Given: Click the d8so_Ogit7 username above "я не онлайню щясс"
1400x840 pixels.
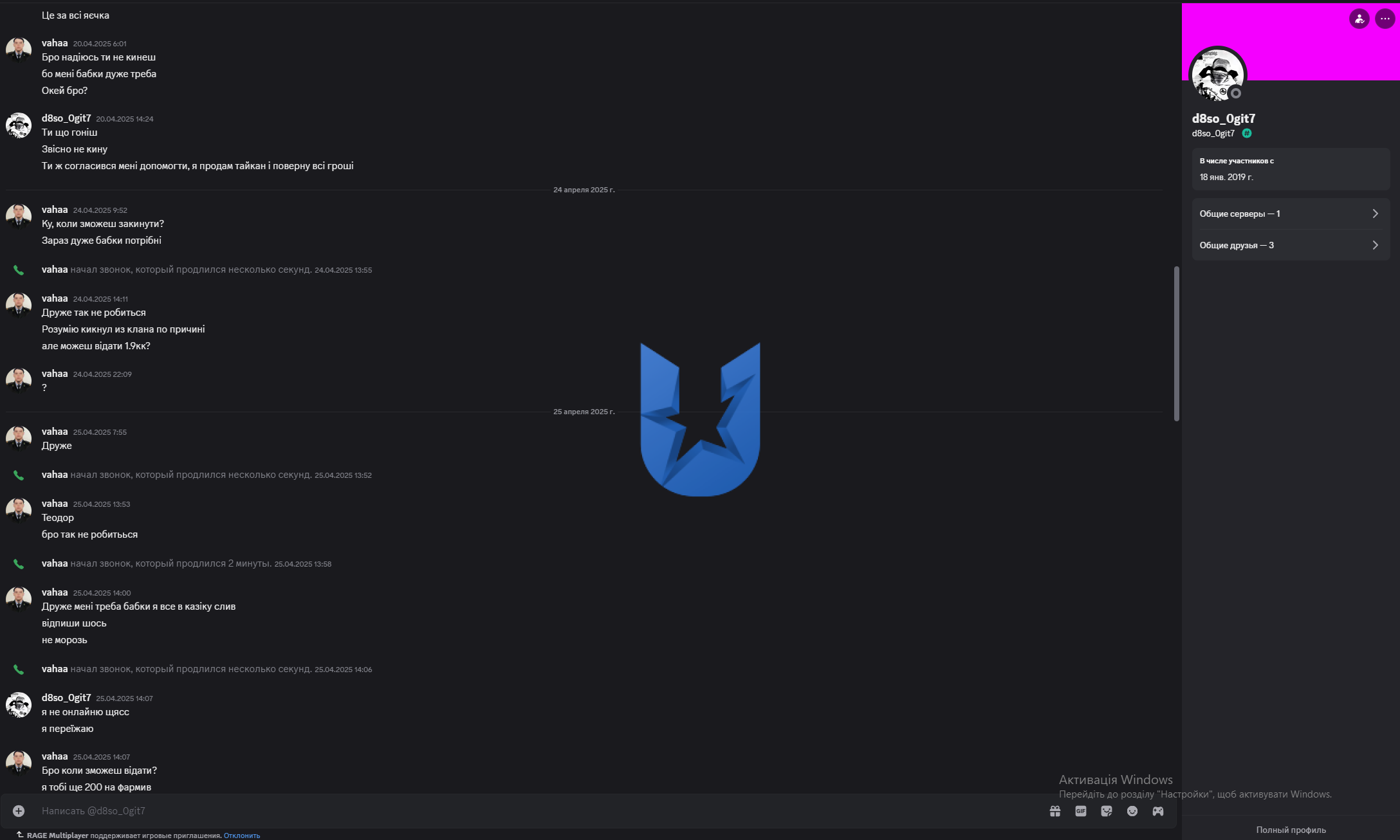Looking at the screenshot, I should [66, 698].
